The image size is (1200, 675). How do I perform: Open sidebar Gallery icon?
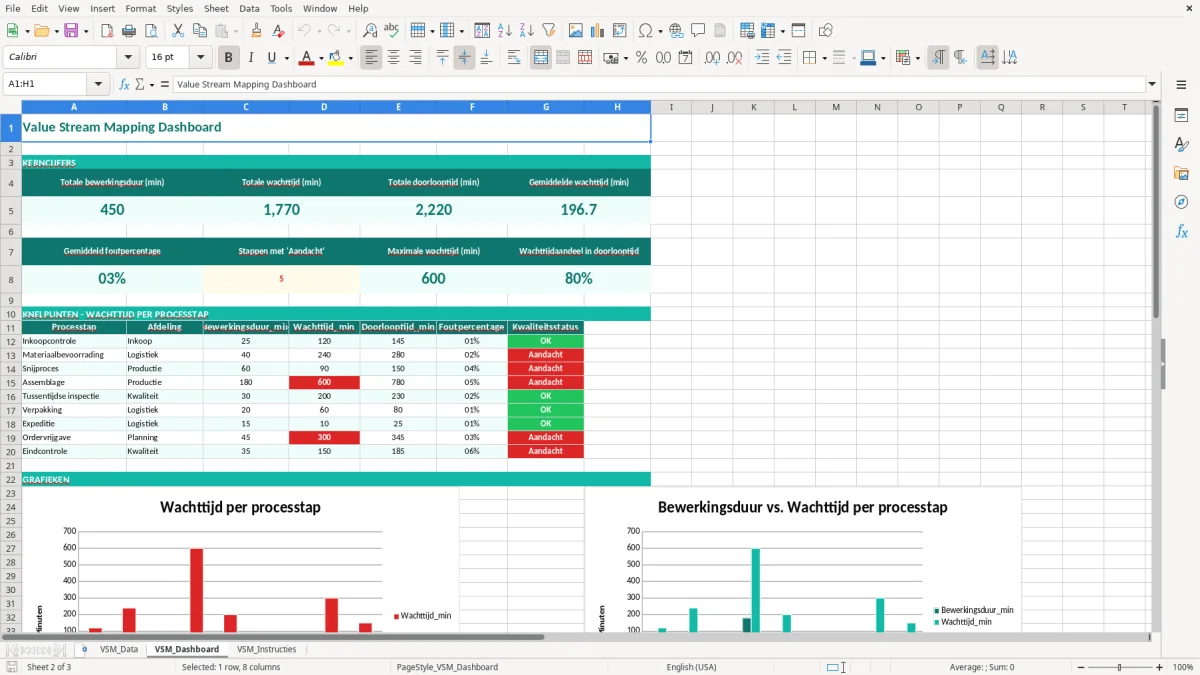pyautogui.click(x=1181, y=173)
